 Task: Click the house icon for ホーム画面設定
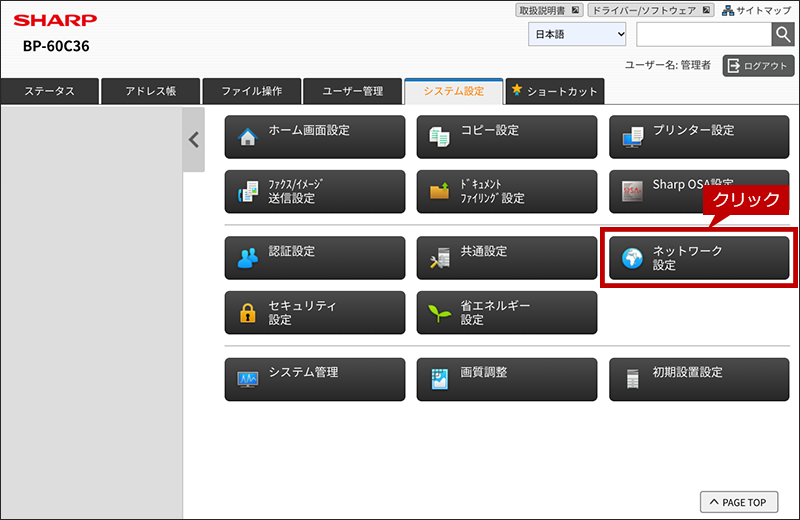click(247, 137)
